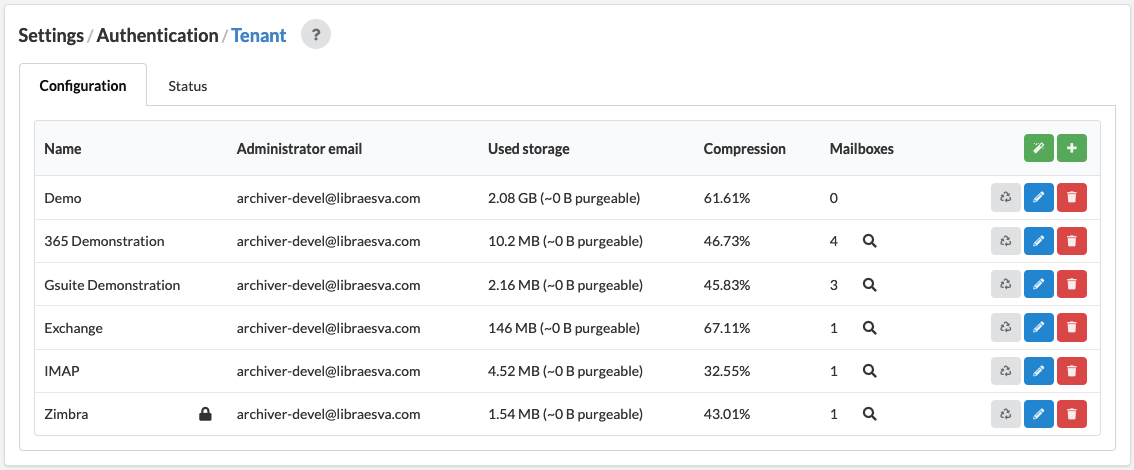Edit the Exchange tenant
Screen dimensions: 1134x470
click(x=1039, y=328)
